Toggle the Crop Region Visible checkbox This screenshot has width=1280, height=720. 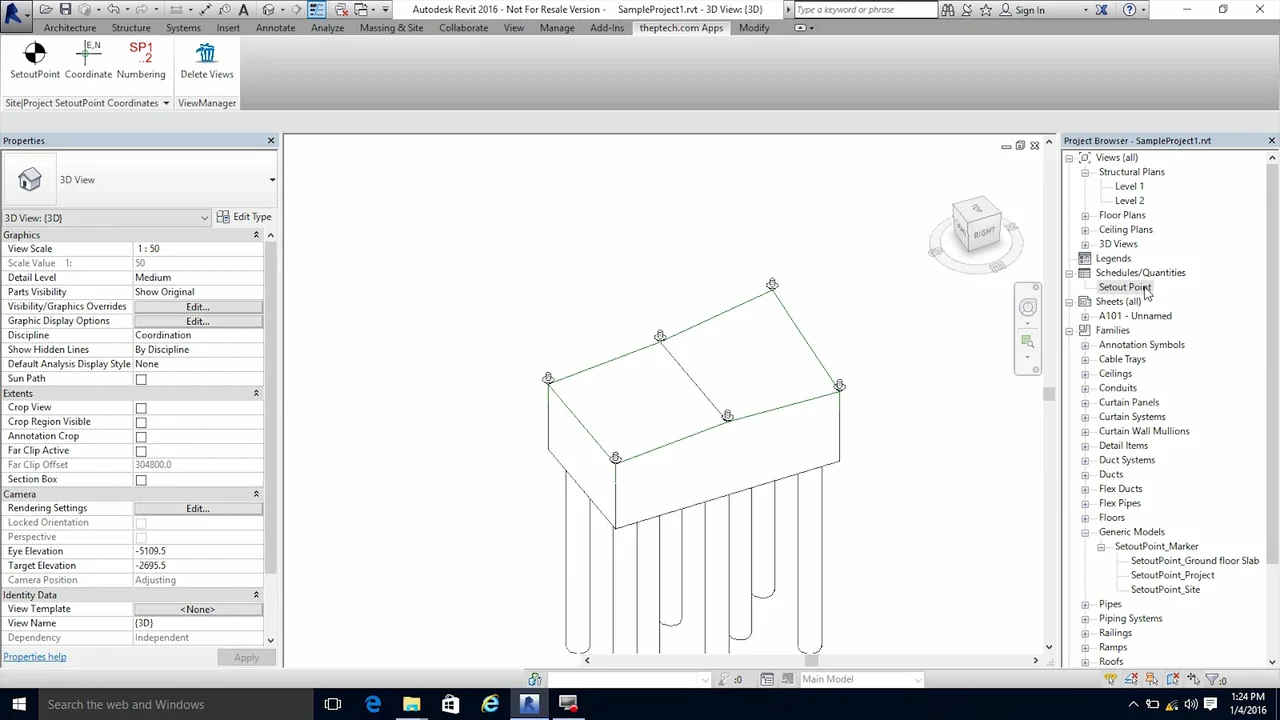141,422
